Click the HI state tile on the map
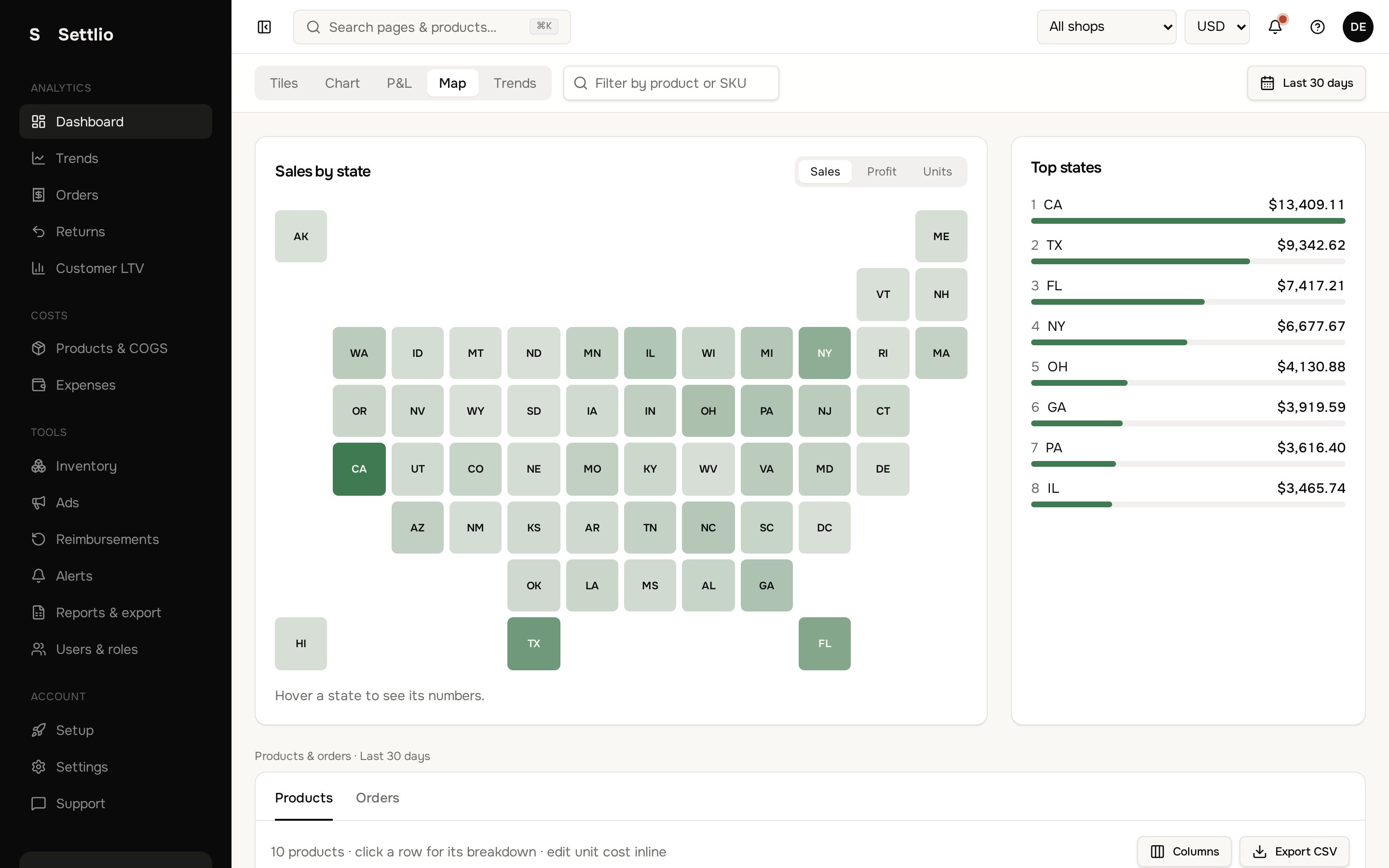 pos(301,644)
